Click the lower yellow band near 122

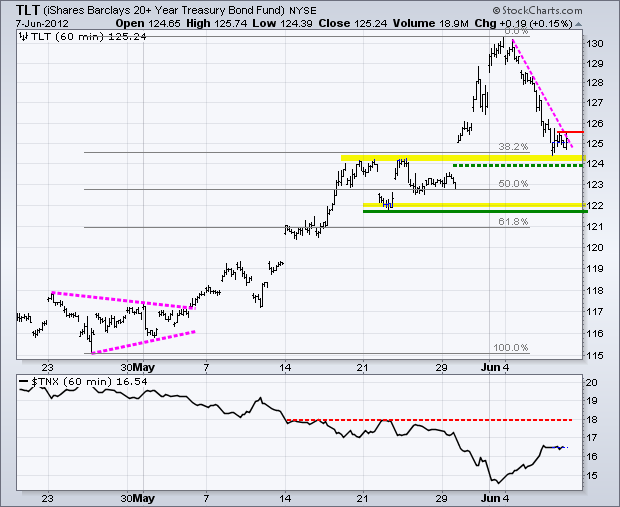474,205
